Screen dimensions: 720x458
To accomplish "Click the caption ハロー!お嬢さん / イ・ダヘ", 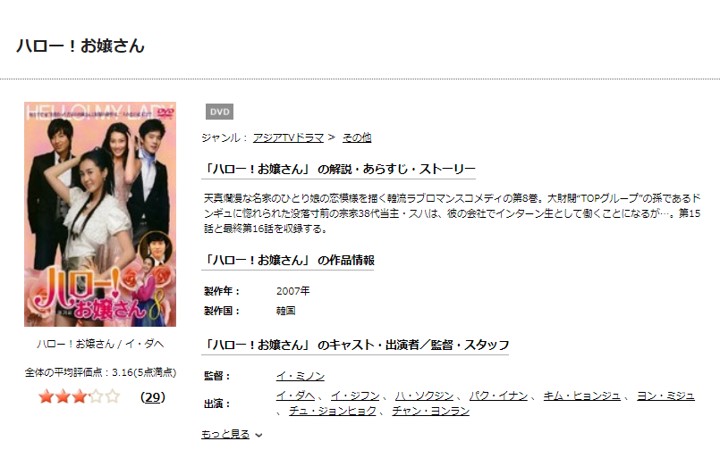I will point(100,344).
